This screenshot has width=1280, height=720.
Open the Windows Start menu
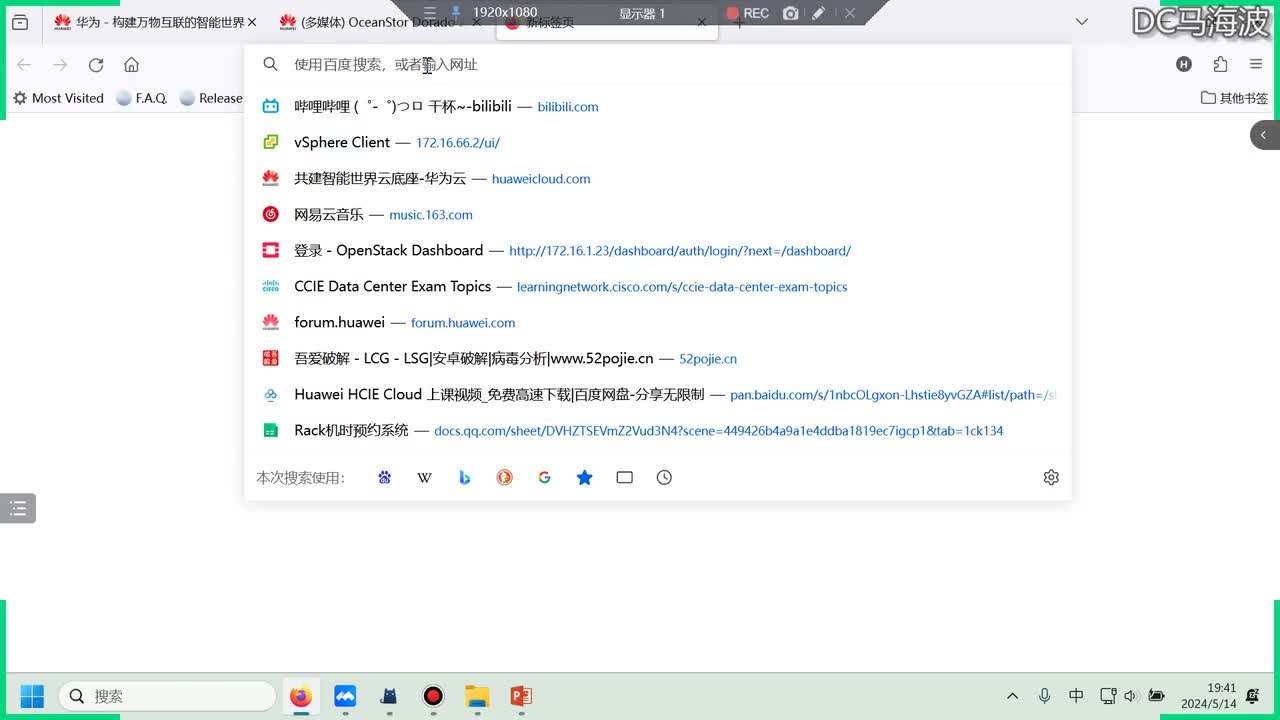tap(32, 696)
